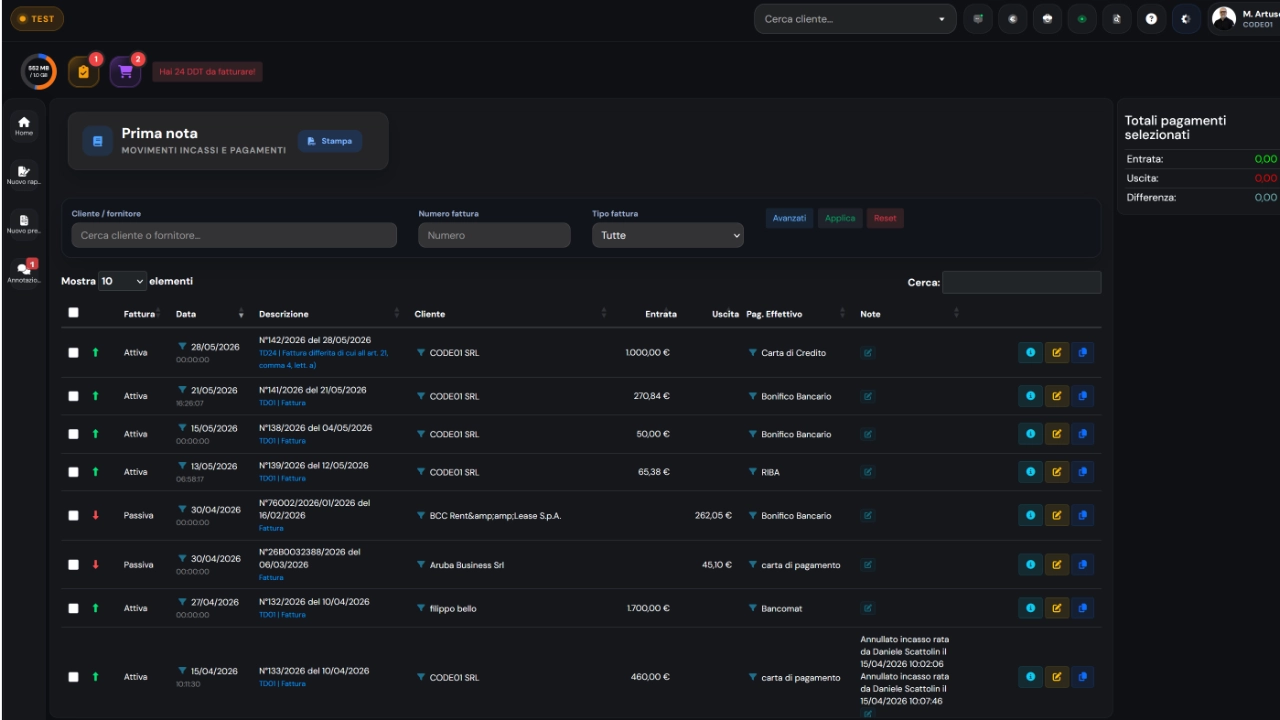The width and height of the screenshot is (1280, 720).
Task: Select the N°138/2026 row checkbox
Action: pos(73,434)
